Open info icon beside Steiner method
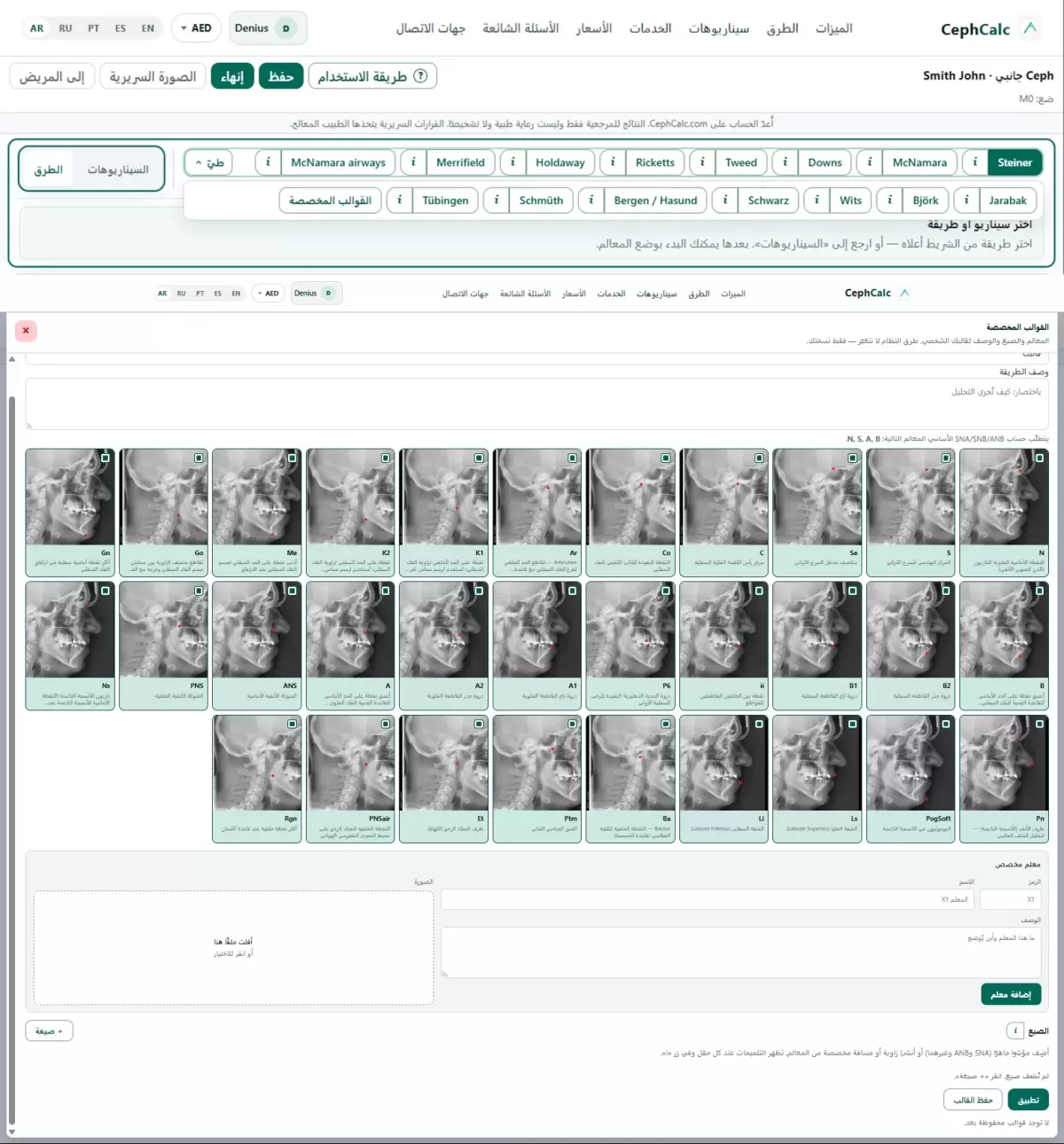This screenshot has width=1064, height=1144. (974, 162)
